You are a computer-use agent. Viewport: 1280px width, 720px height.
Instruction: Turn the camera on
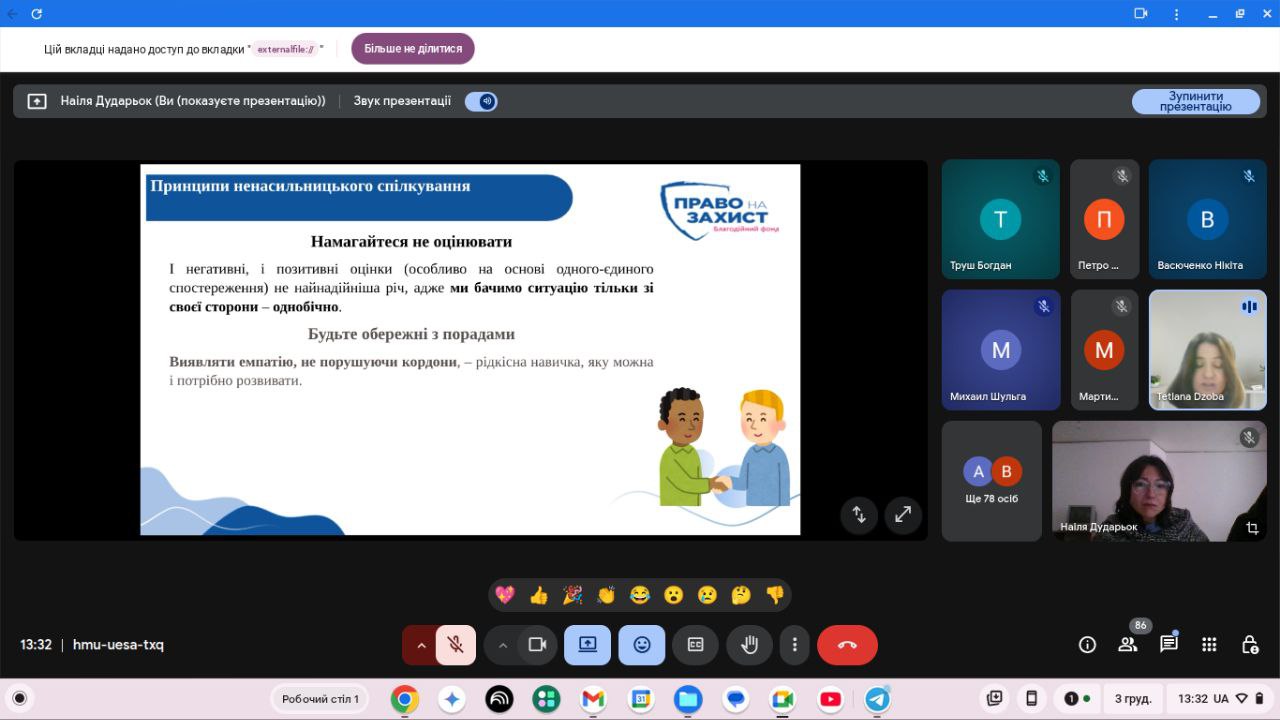537,645
